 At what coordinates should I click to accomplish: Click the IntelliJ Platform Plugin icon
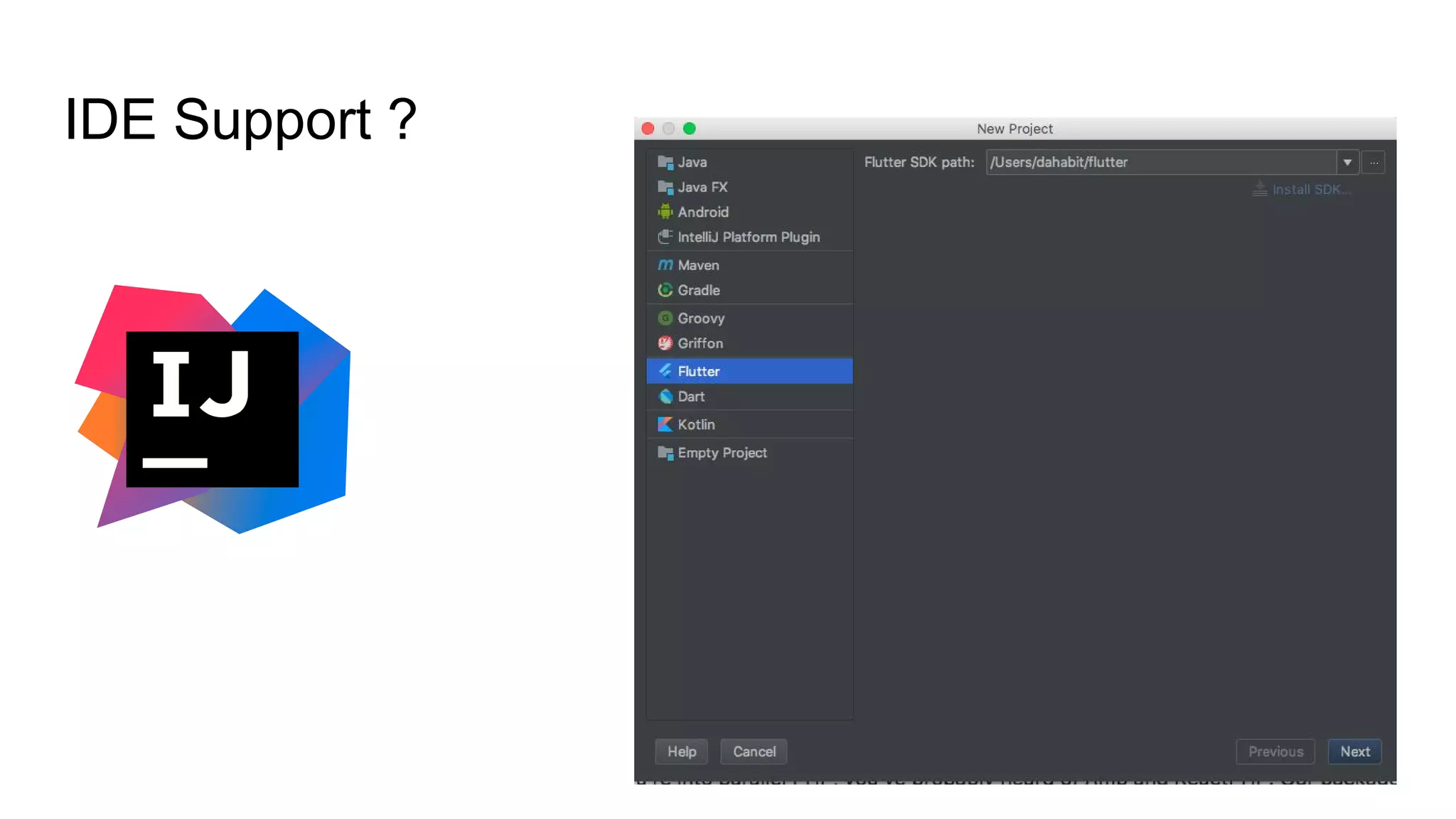pyautogui.click(x=665, y=237)
